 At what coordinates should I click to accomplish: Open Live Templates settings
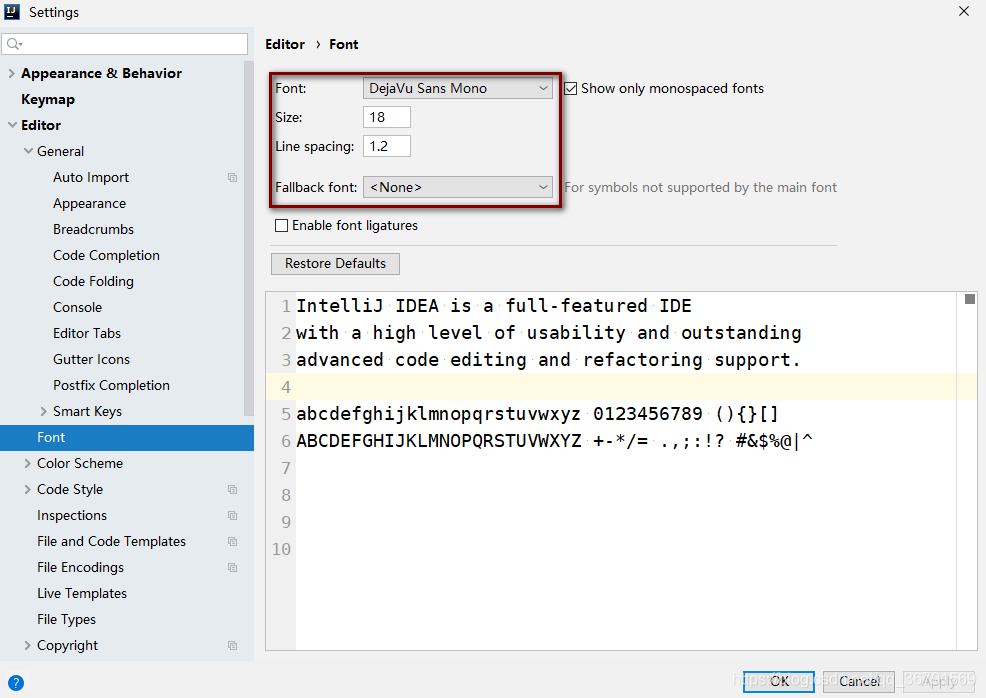[x=82, y=594]
